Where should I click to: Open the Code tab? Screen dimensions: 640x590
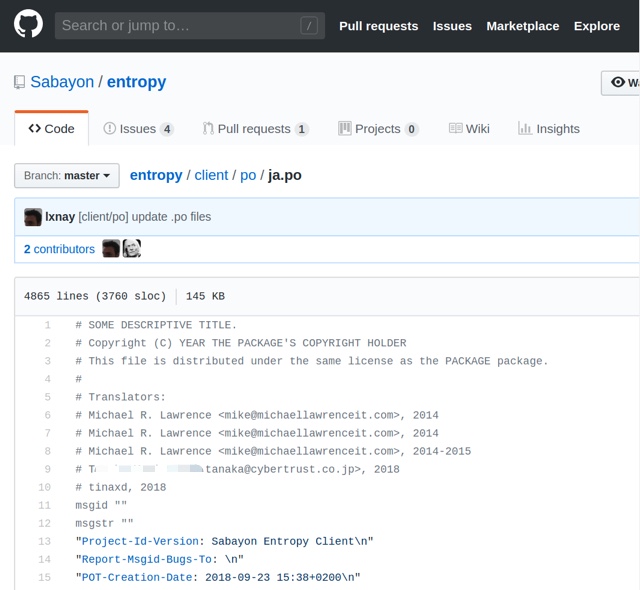click(52, 129)
